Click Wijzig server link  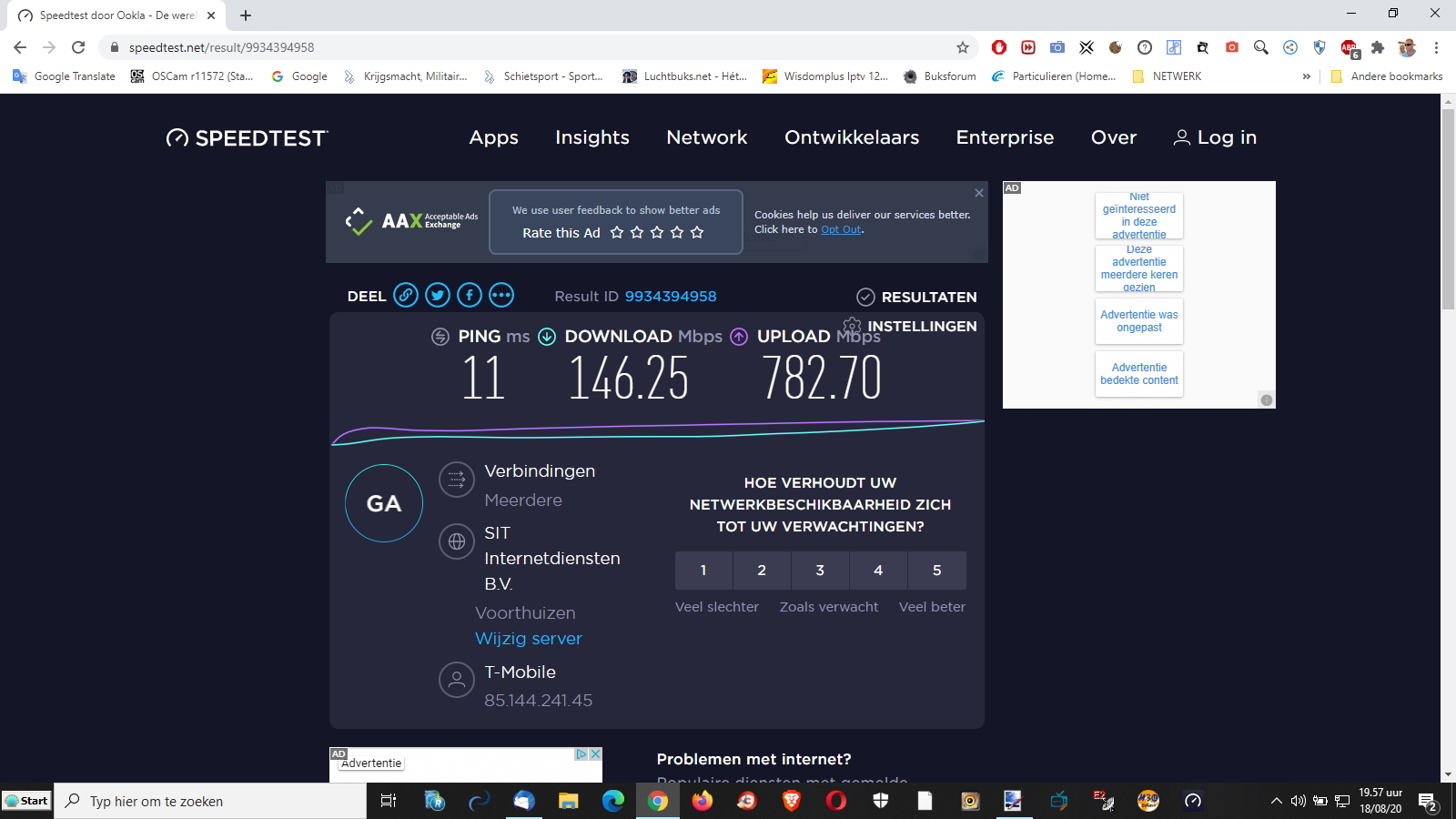pyautogui.click(x=529, y=638)
